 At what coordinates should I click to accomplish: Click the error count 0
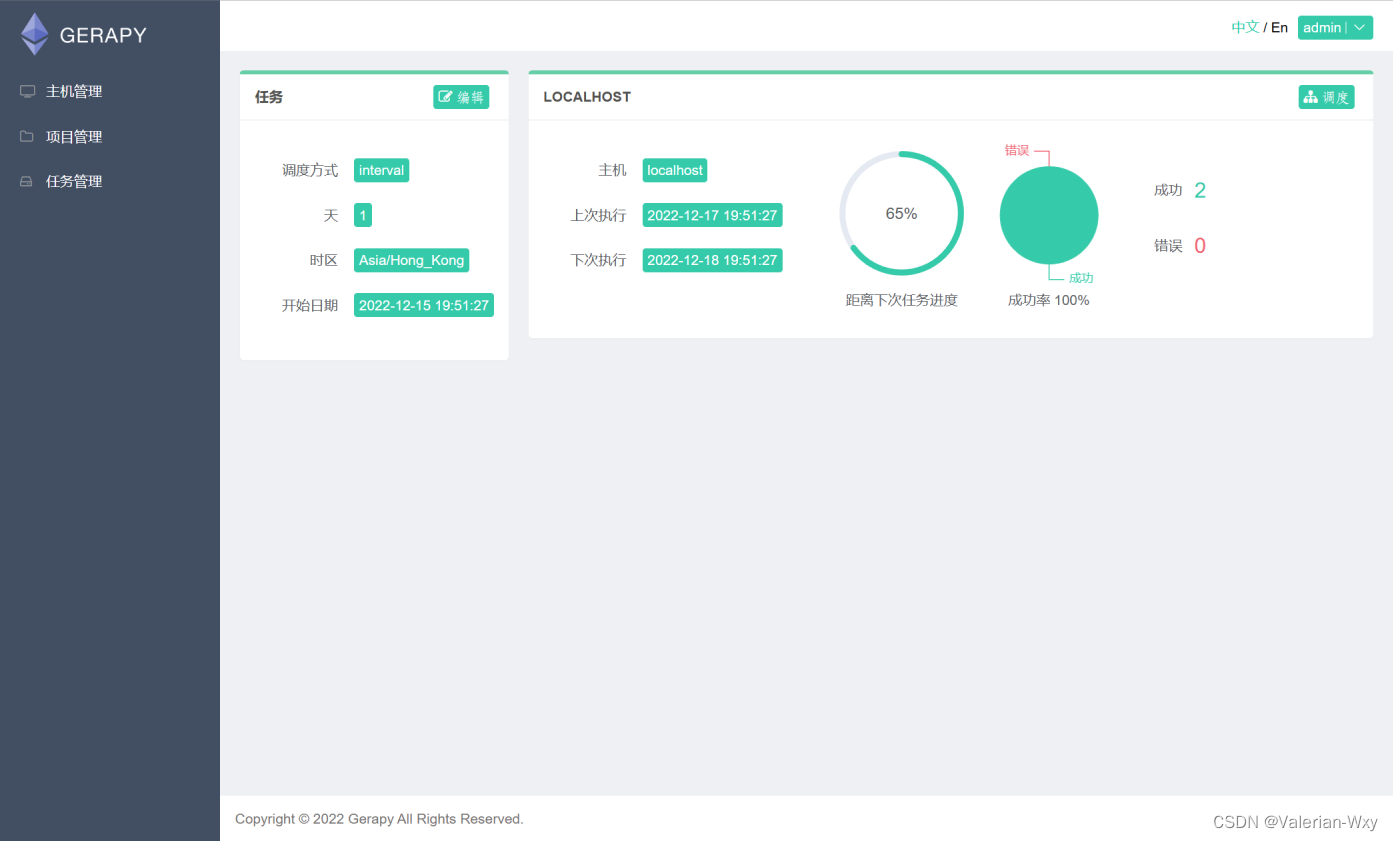(x=1200, y=246)
